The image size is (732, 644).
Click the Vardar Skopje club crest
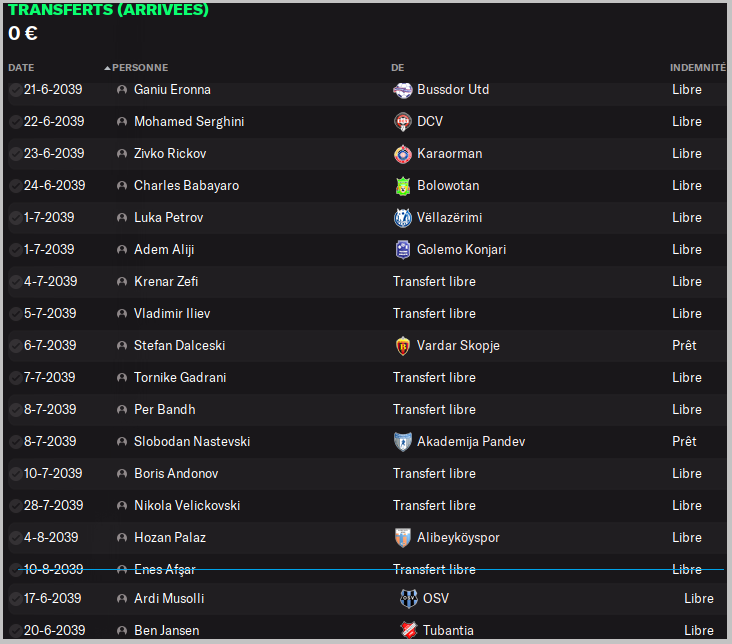(x=402, y=346)
